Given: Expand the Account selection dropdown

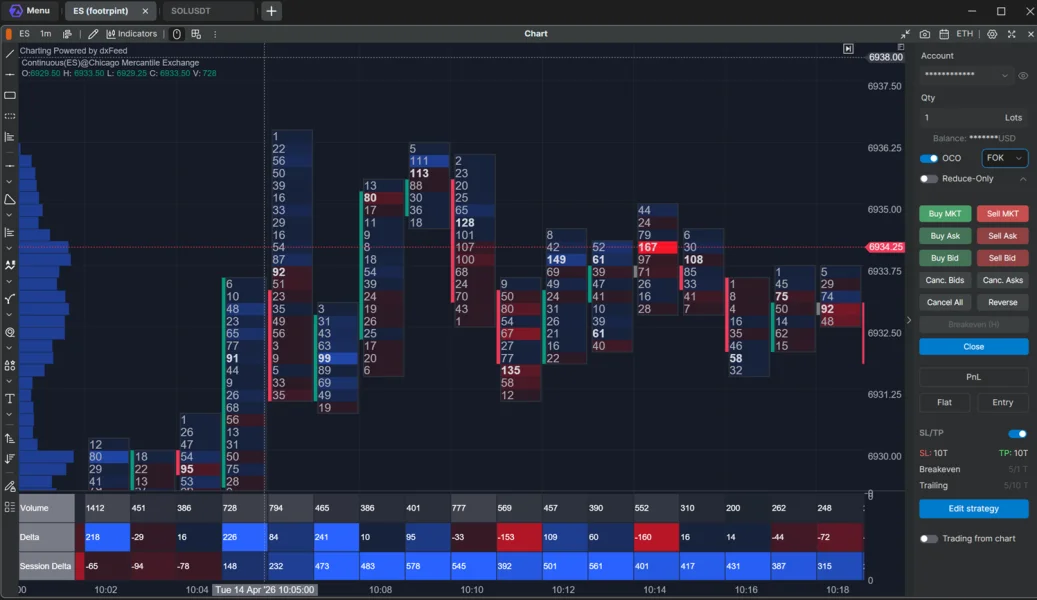Looking at the screenshot, I should [966, 75].
